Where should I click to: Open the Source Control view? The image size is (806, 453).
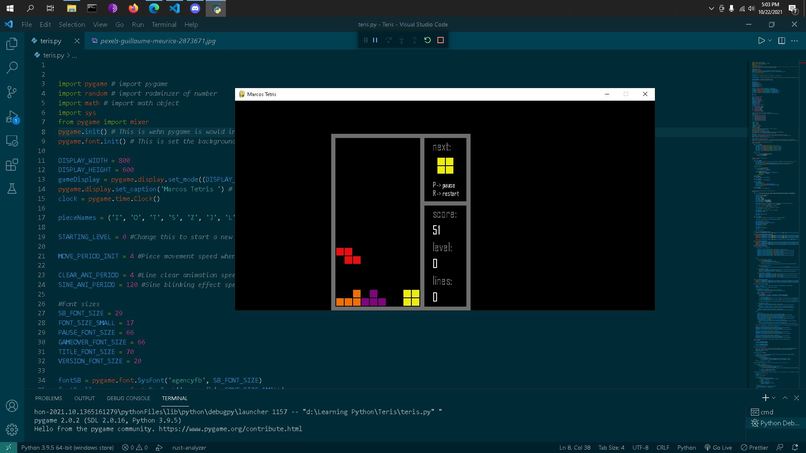(12, 92)
